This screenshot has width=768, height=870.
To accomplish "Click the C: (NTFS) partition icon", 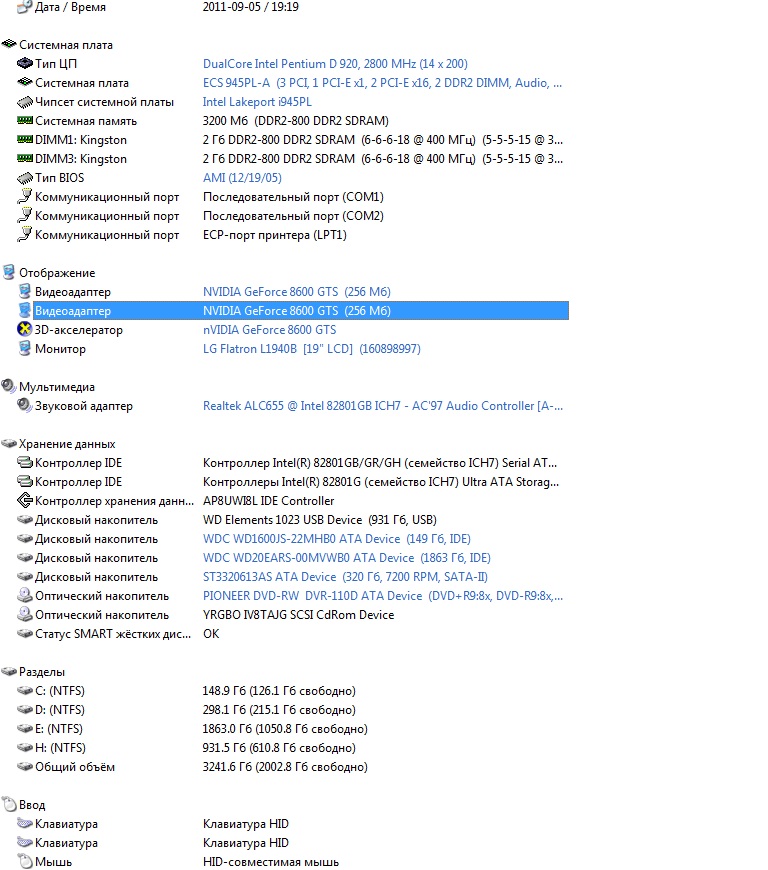I will click(x=24, y=690).
